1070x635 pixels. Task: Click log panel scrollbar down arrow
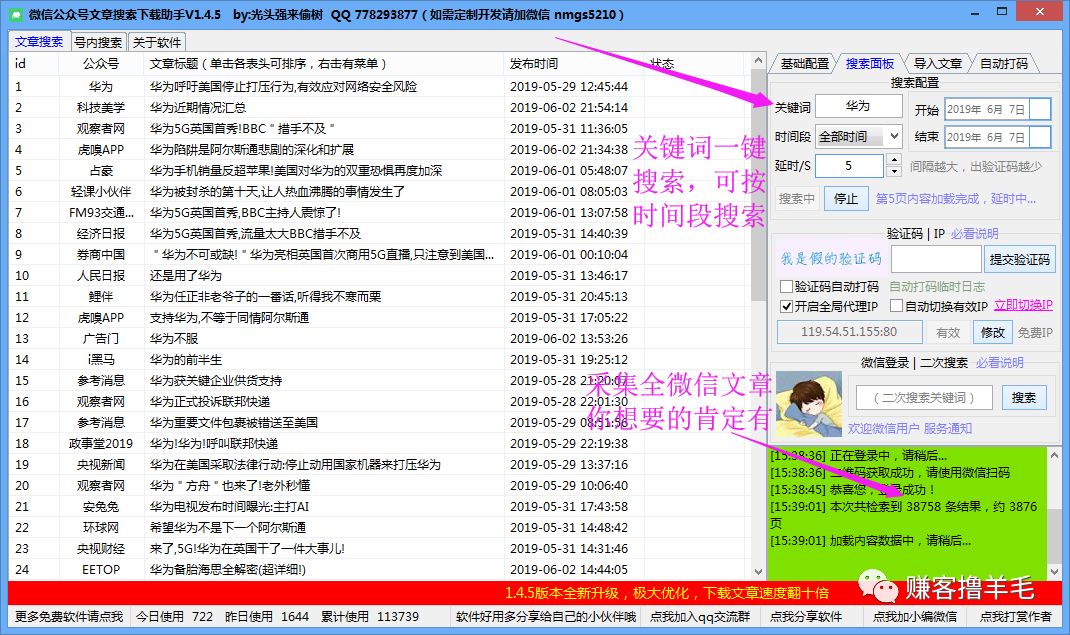[1054, 572]
